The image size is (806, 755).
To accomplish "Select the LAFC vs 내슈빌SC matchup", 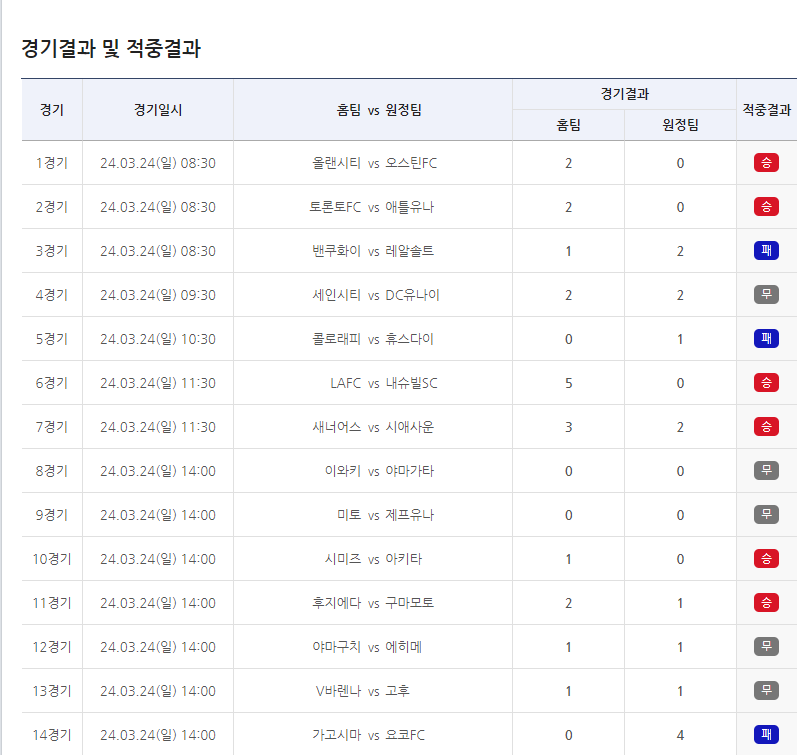I will [x=384, y=383].
